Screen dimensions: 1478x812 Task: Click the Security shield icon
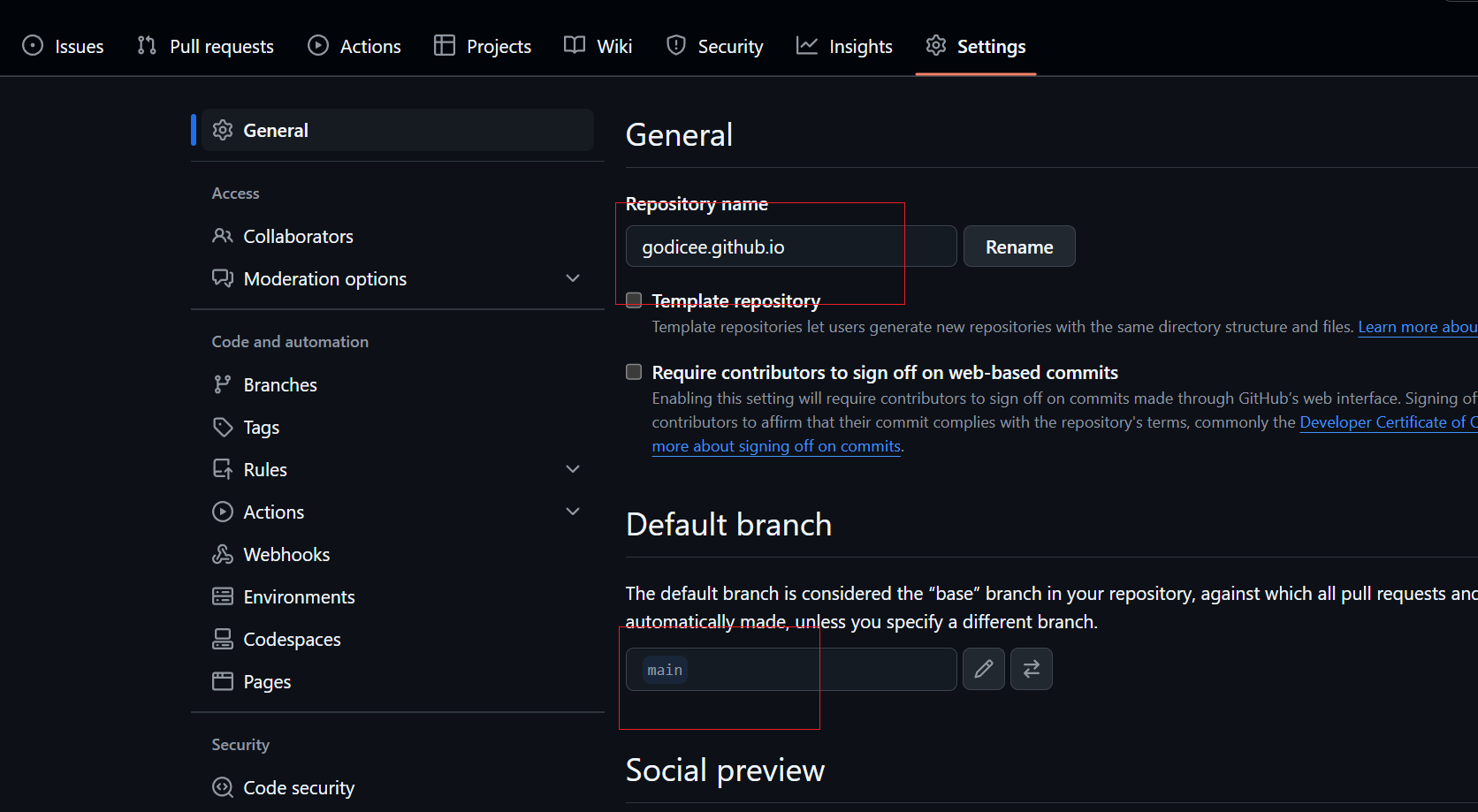(676, 45)
